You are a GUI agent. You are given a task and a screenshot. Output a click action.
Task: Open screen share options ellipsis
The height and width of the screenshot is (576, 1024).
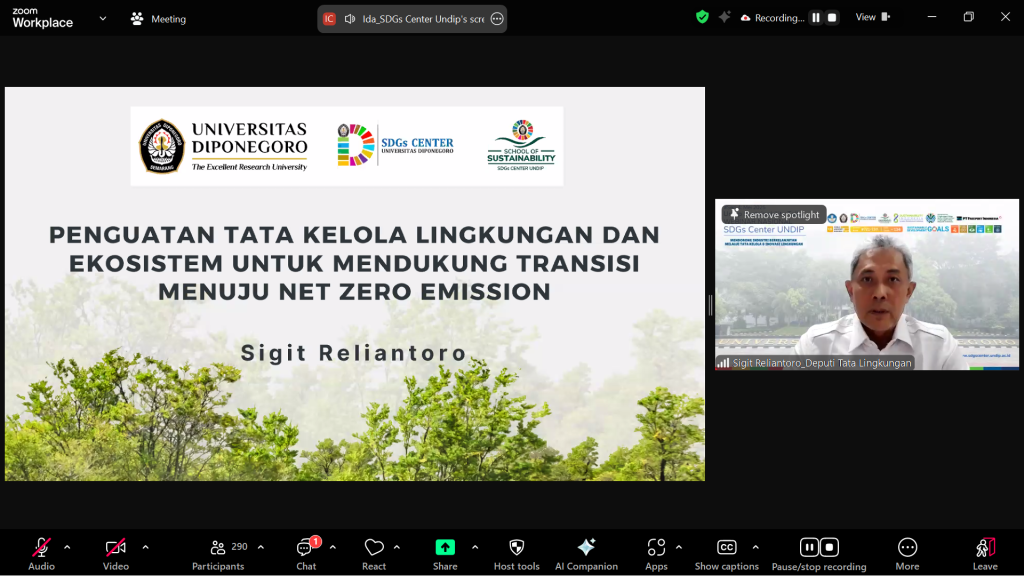[497, 19]
